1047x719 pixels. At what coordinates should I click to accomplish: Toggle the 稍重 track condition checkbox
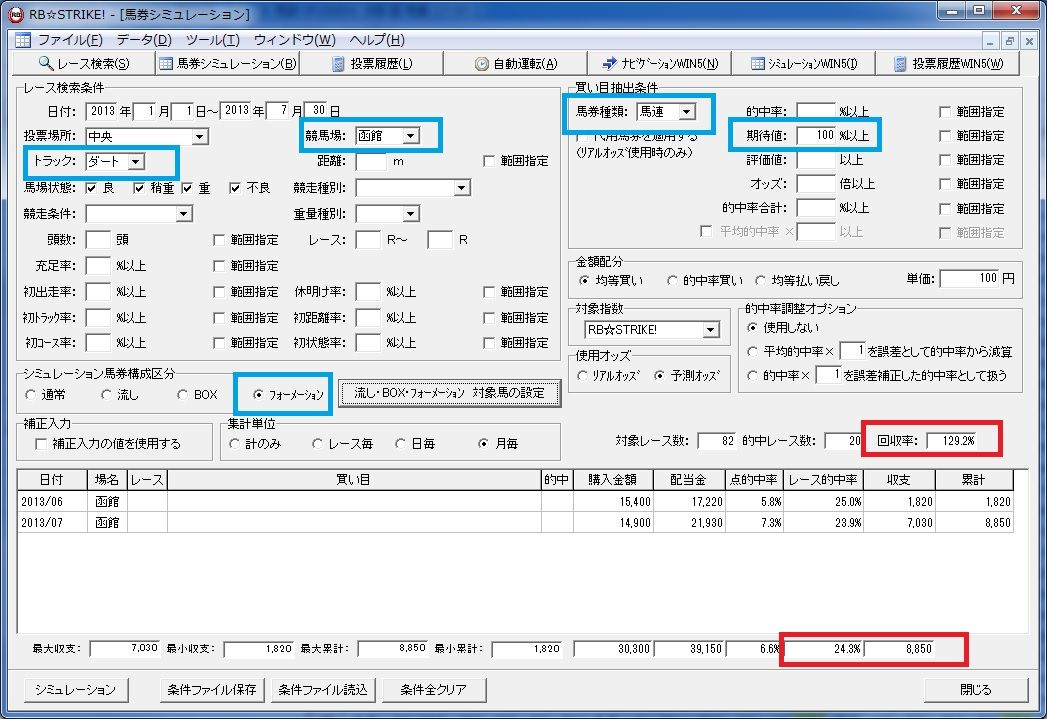(139, 188)
